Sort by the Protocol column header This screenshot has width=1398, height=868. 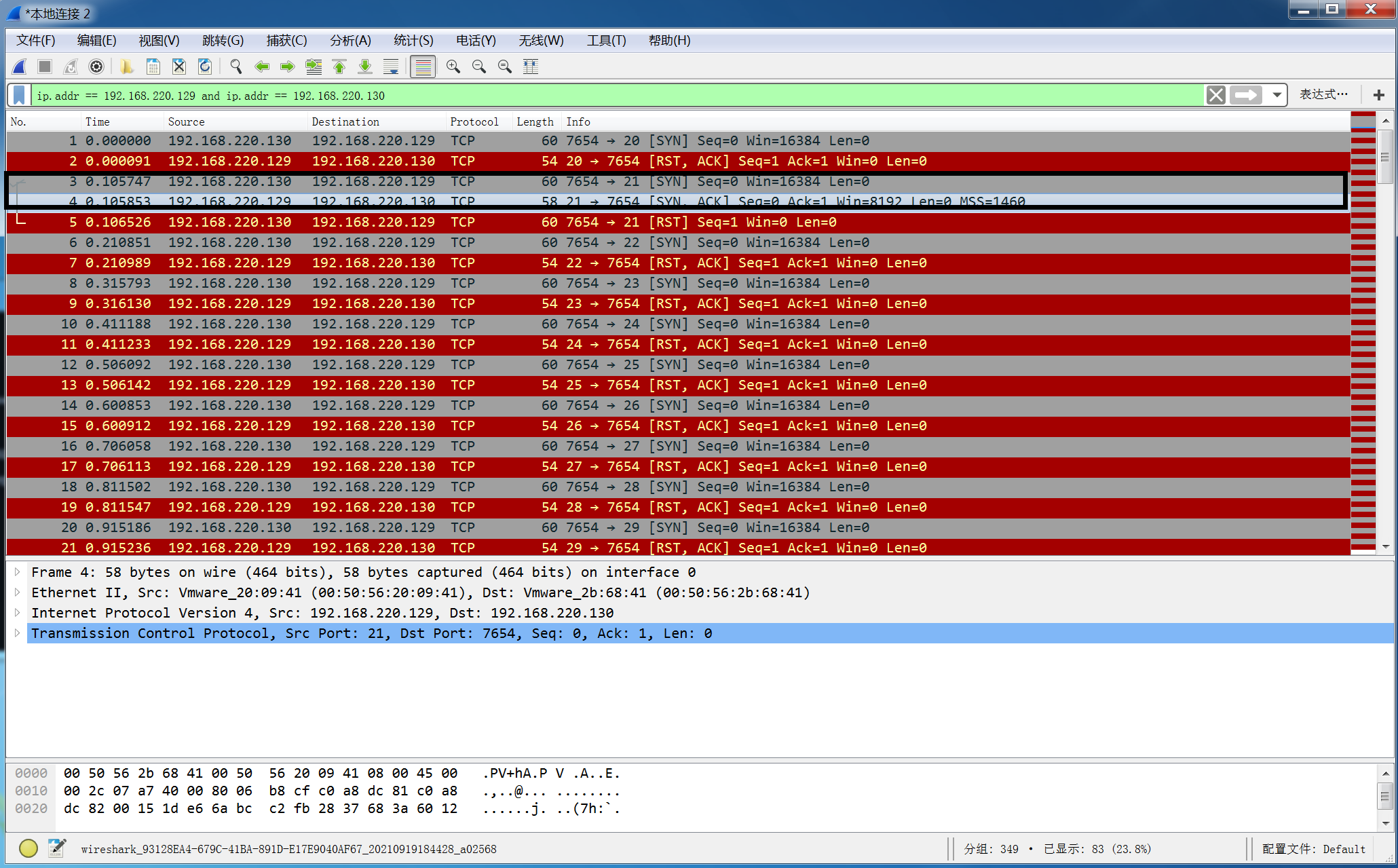point(479,121)
